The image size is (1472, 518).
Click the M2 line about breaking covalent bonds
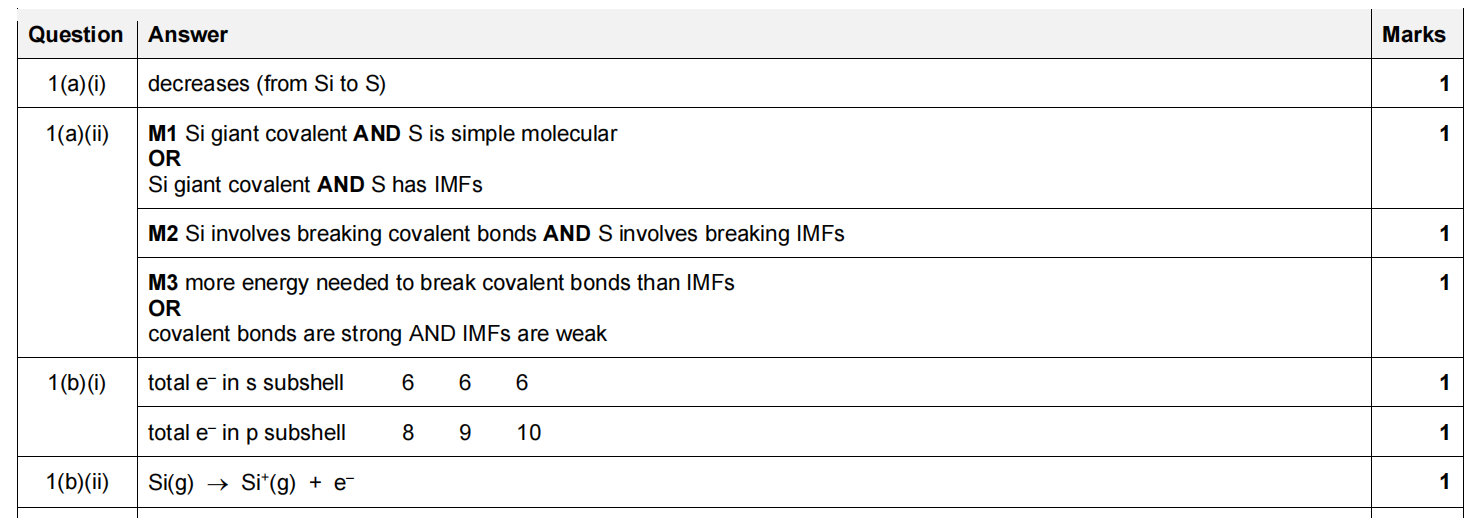496,234
